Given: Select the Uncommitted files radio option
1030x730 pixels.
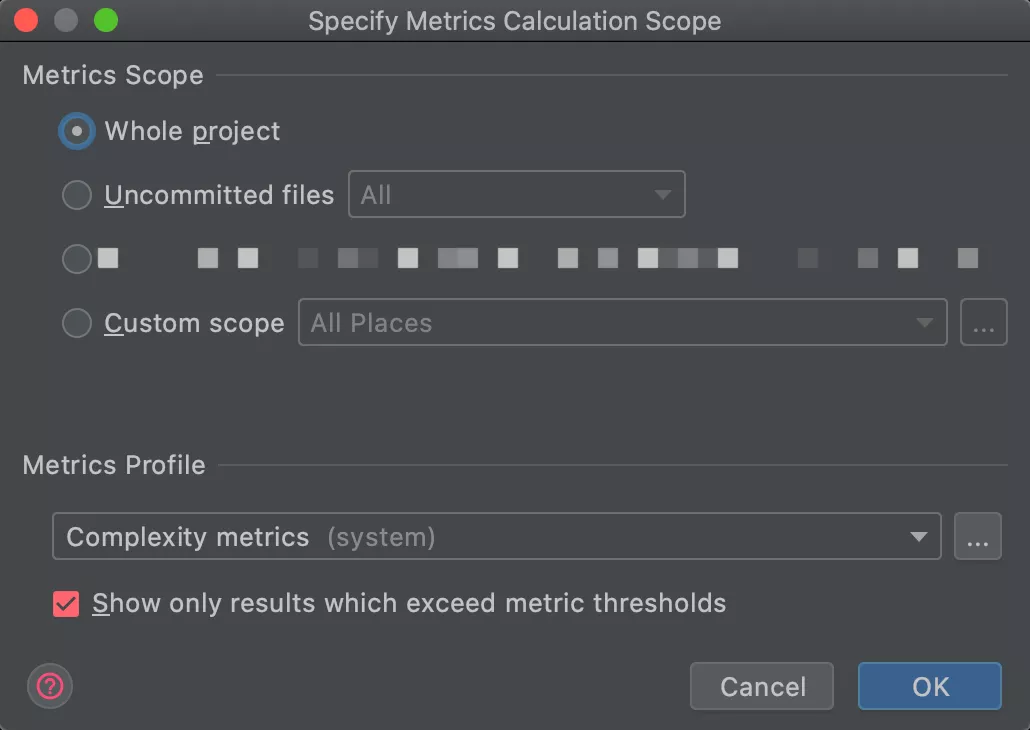Looking at the screenshot, I should coord(77,195).
